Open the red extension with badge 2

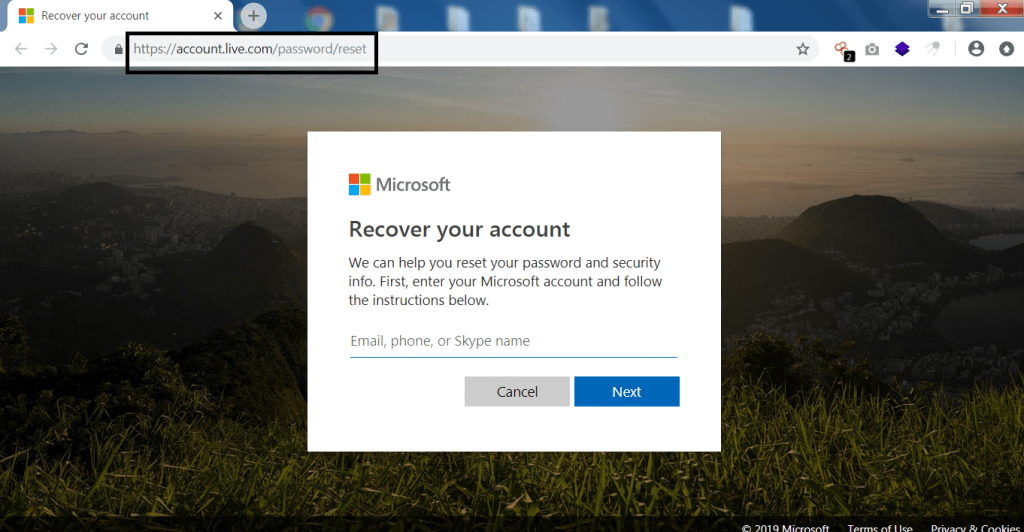pyautogui.click(x=843, y=50)
